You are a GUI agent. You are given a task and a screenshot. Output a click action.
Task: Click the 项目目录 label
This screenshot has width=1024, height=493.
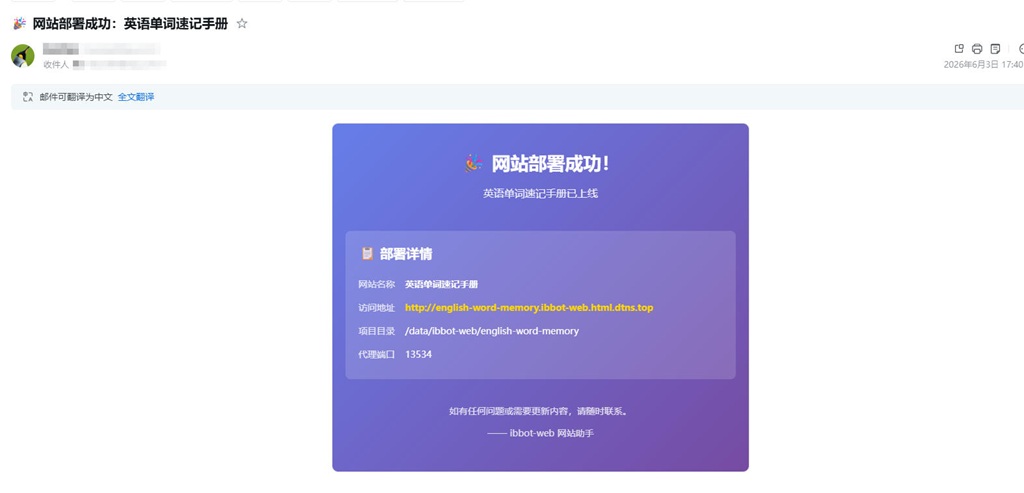click(377, 331)
